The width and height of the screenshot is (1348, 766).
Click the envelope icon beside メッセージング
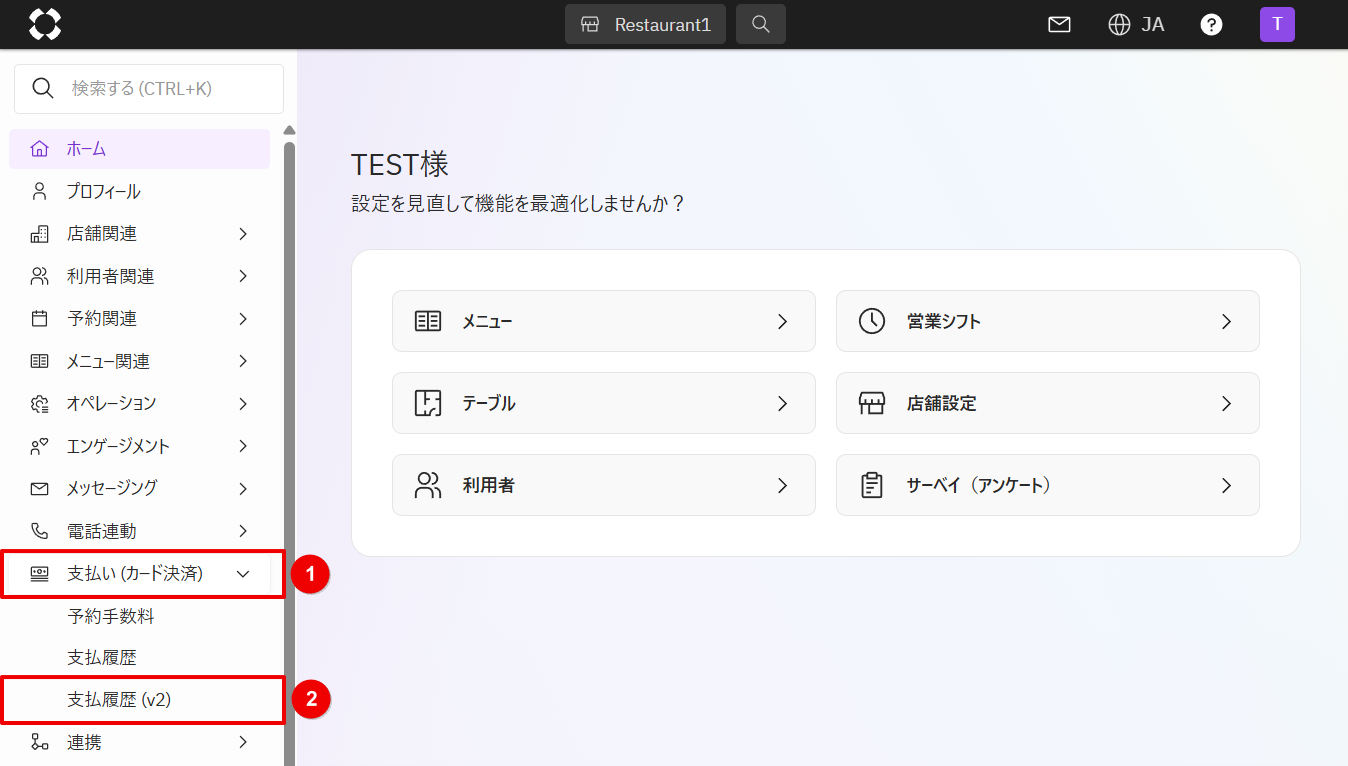40,489
